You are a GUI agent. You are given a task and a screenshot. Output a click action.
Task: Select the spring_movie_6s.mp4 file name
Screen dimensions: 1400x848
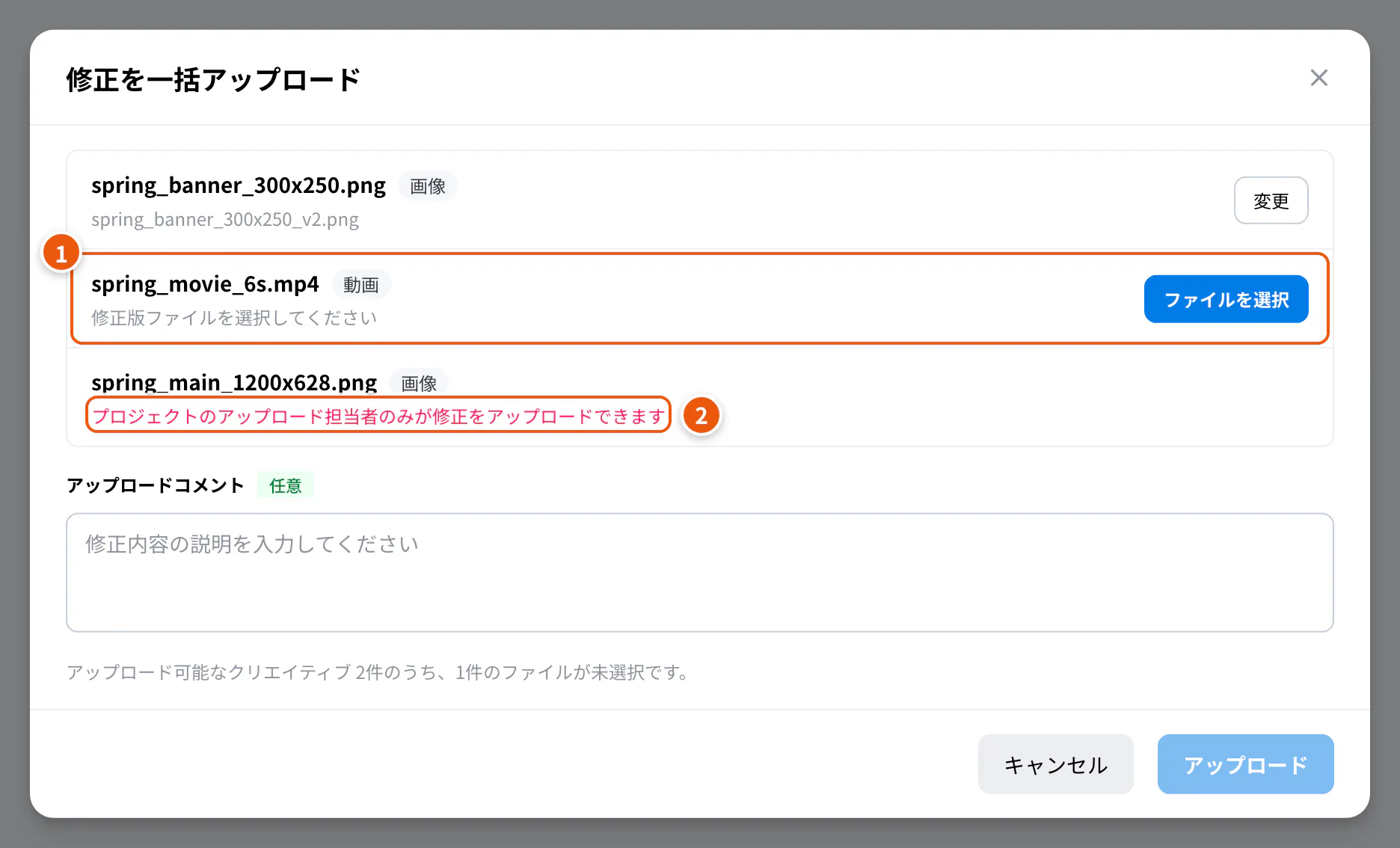tap(205, 284)
